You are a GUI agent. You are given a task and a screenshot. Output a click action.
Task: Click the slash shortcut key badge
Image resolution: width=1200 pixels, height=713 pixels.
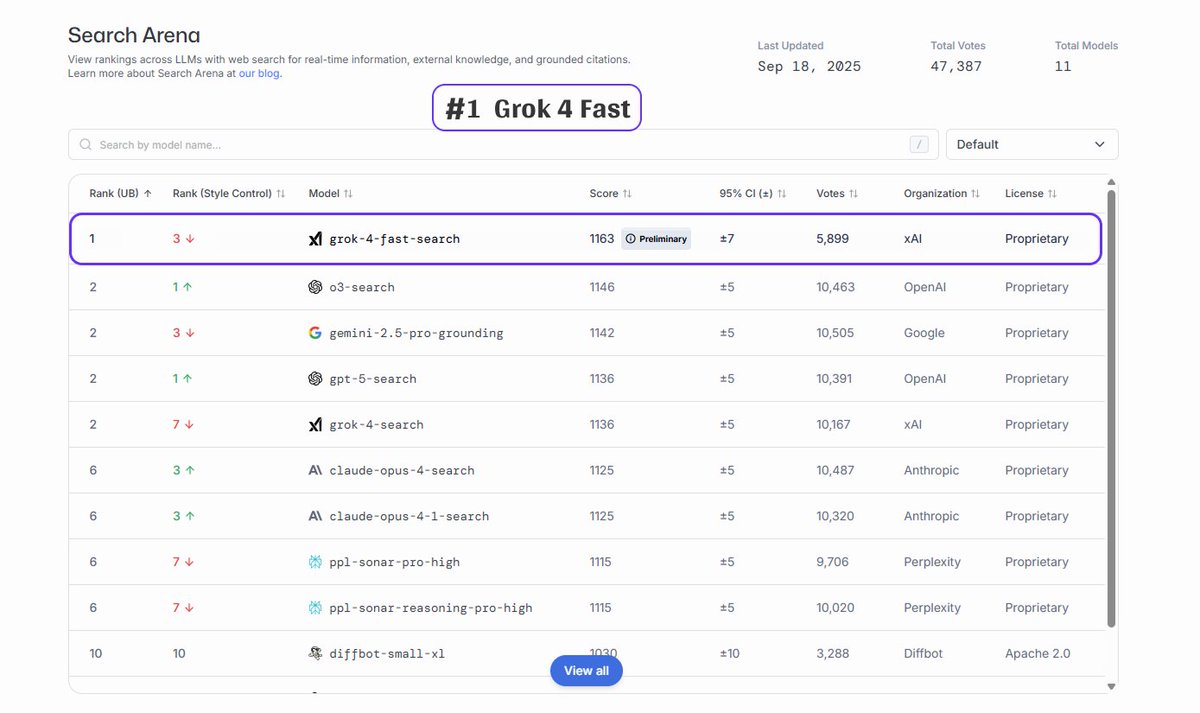(919, 144)
